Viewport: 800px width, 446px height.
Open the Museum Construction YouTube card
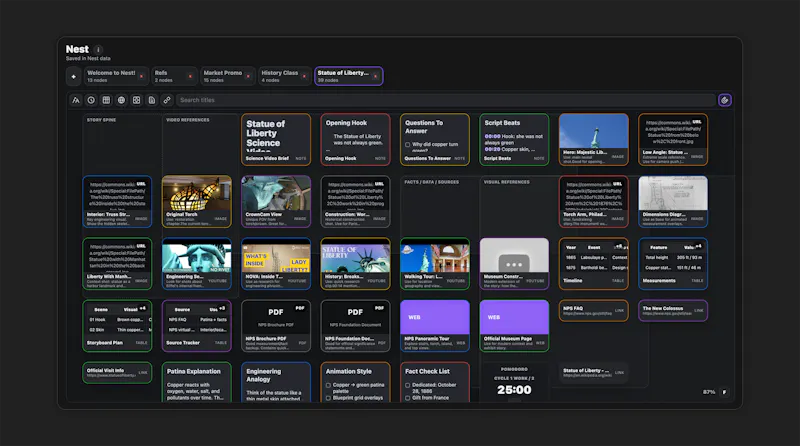(514, 263)
